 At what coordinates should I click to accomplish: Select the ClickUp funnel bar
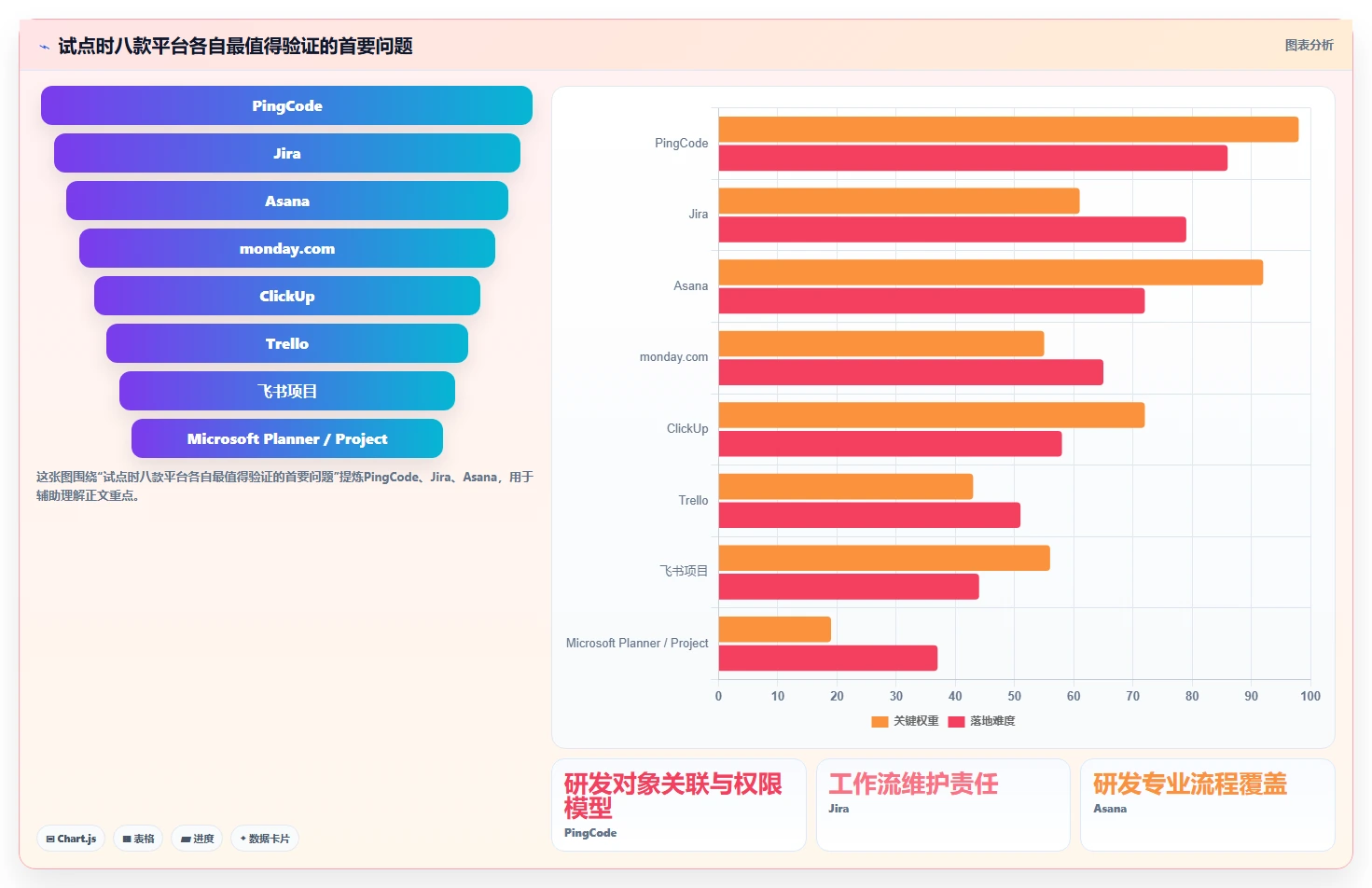(x=286, y=296)
